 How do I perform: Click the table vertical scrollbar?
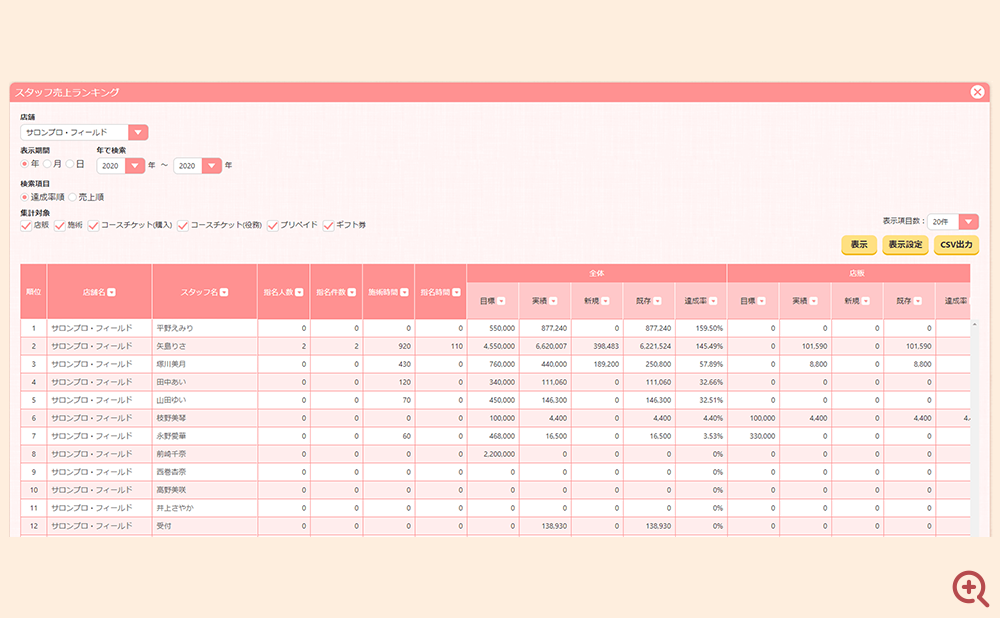[x=974, y=428]
